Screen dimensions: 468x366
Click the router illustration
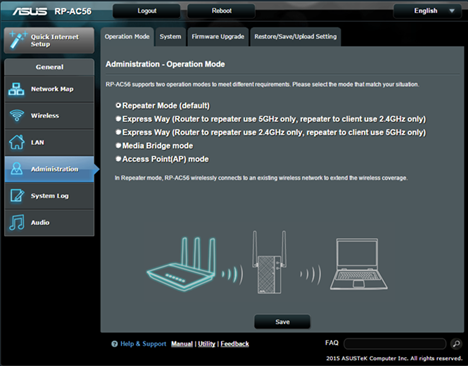(x=182, y=263)
